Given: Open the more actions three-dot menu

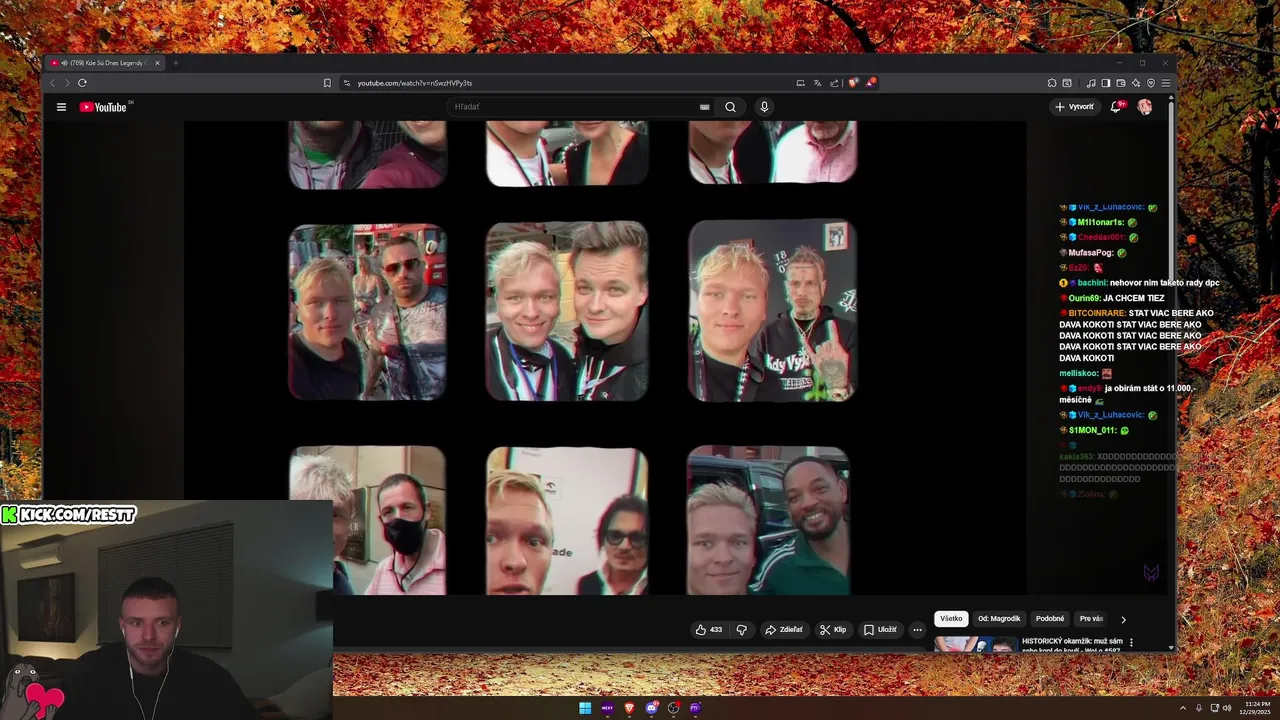Looking at the screenshot, I should [x=917, y=630].
